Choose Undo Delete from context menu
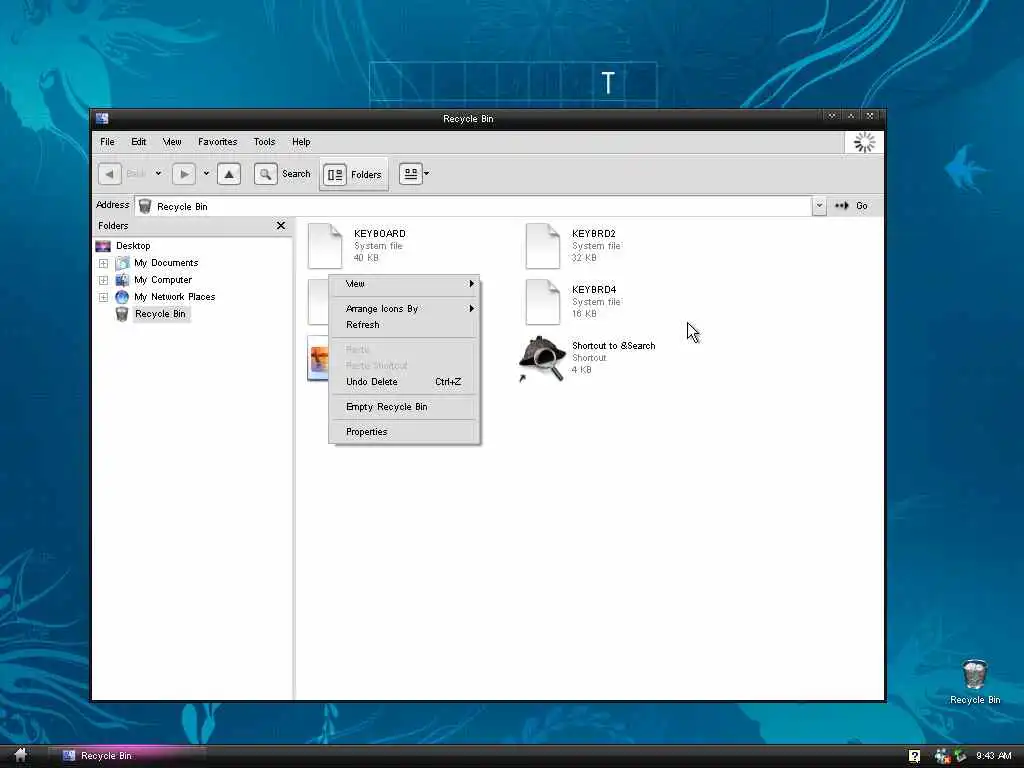Viewport: 1024px width, 768px height. pos(404,381)
